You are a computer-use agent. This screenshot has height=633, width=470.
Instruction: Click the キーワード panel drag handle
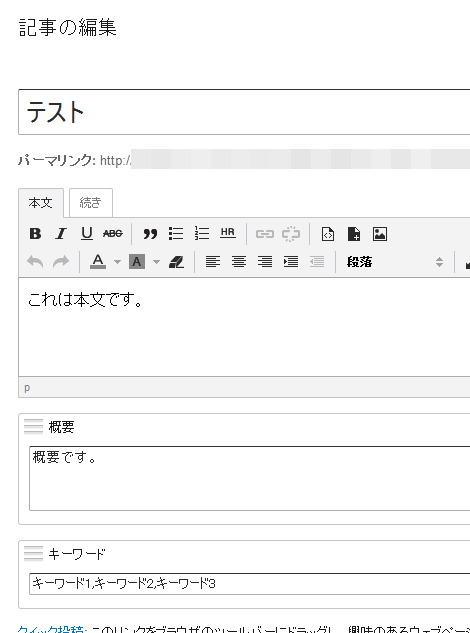33,553
